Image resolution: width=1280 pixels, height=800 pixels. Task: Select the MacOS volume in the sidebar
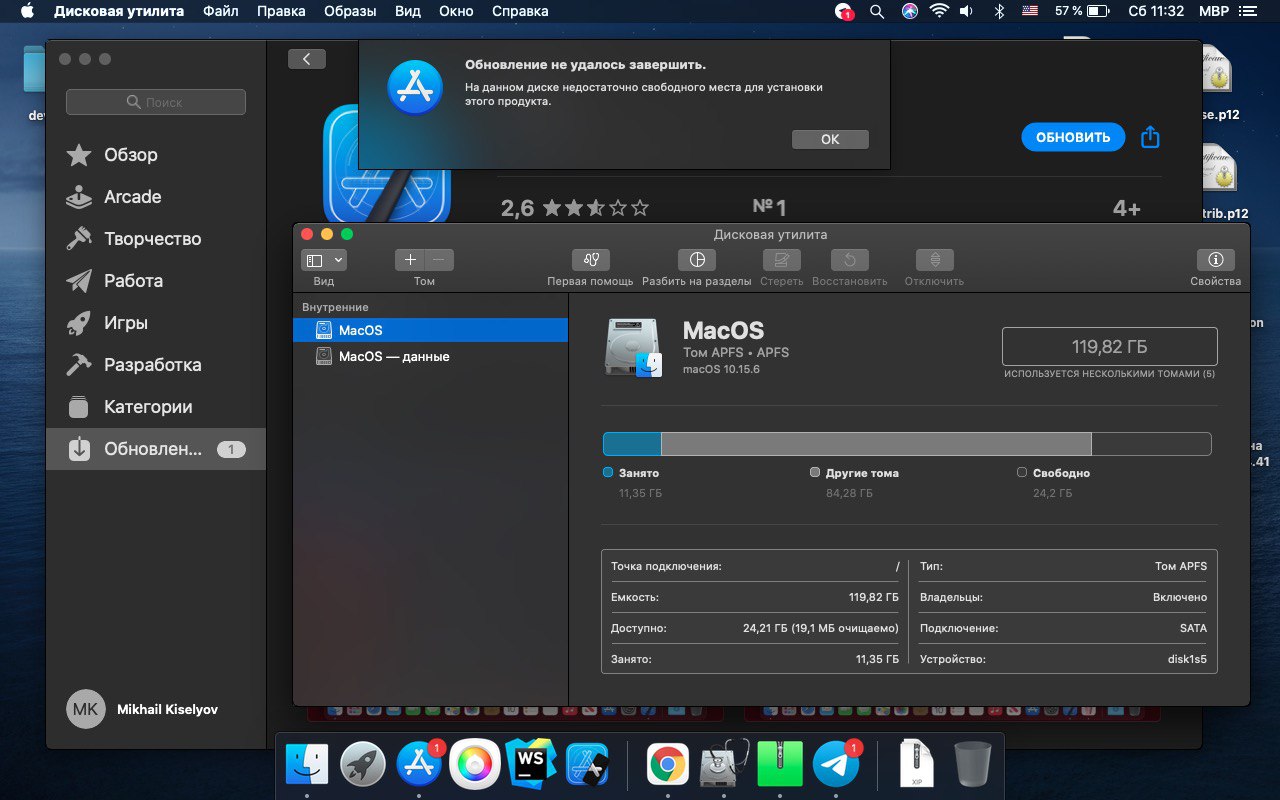pos(430,330)
